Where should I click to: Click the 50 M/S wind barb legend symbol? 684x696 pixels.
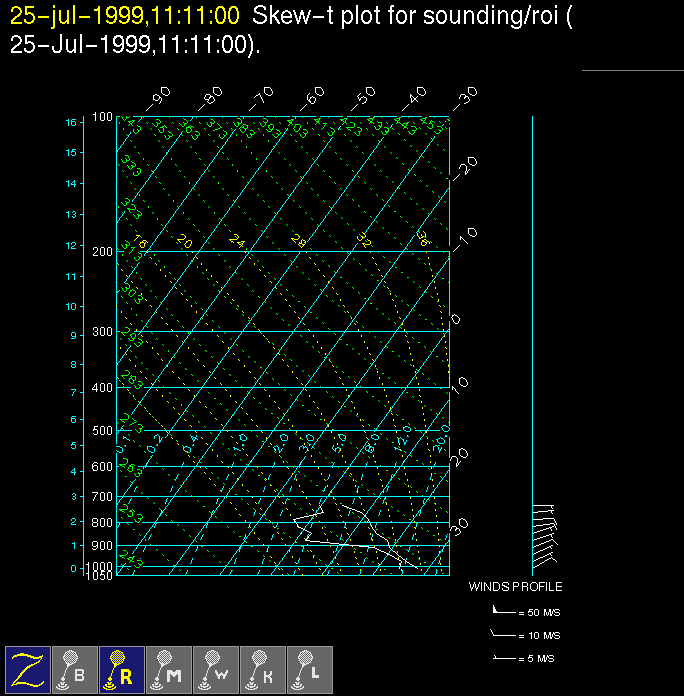tap(503, 609)
